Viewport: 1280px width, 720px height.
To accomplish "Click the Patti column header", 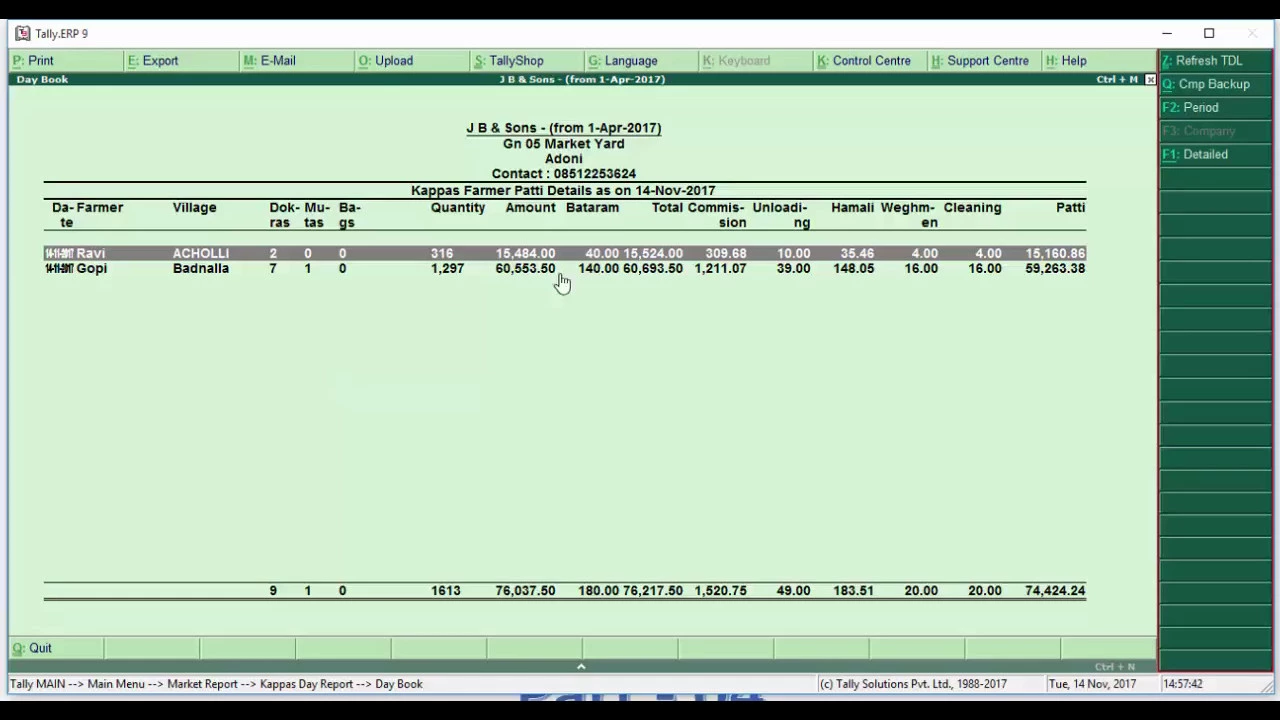I will 1070,208.
